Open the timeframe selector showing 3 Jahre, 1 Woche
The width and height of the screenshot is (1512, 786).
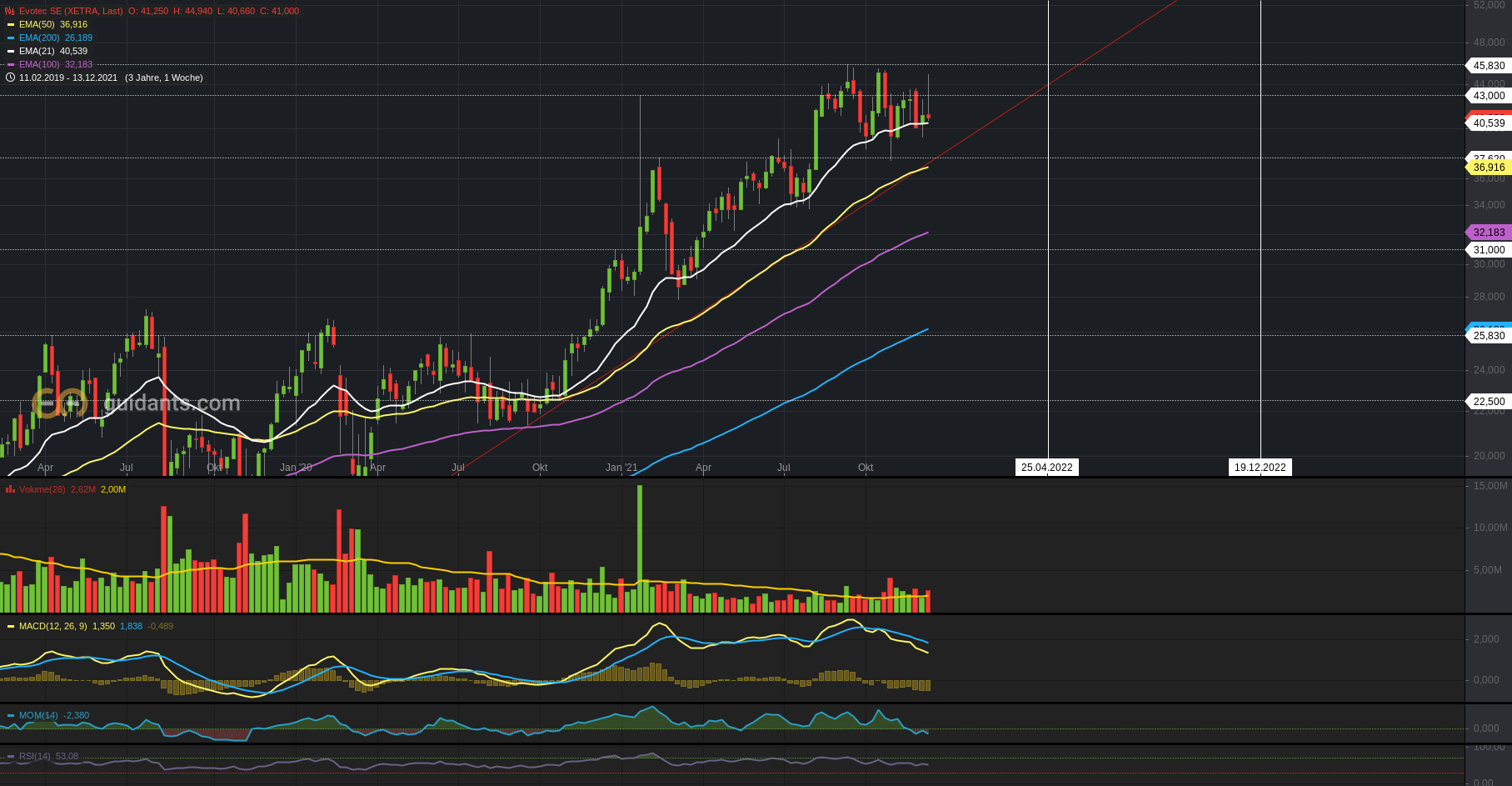(x=165, y=78)
